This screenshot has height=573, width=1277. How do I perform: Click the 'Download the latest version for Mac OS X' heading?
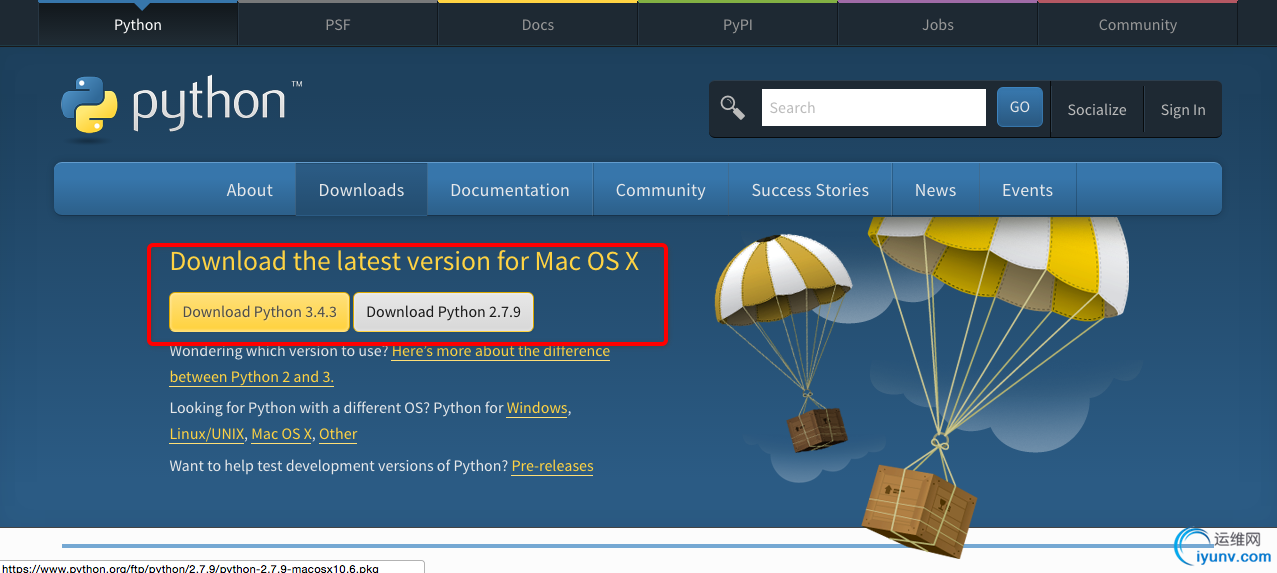[404, 261]
